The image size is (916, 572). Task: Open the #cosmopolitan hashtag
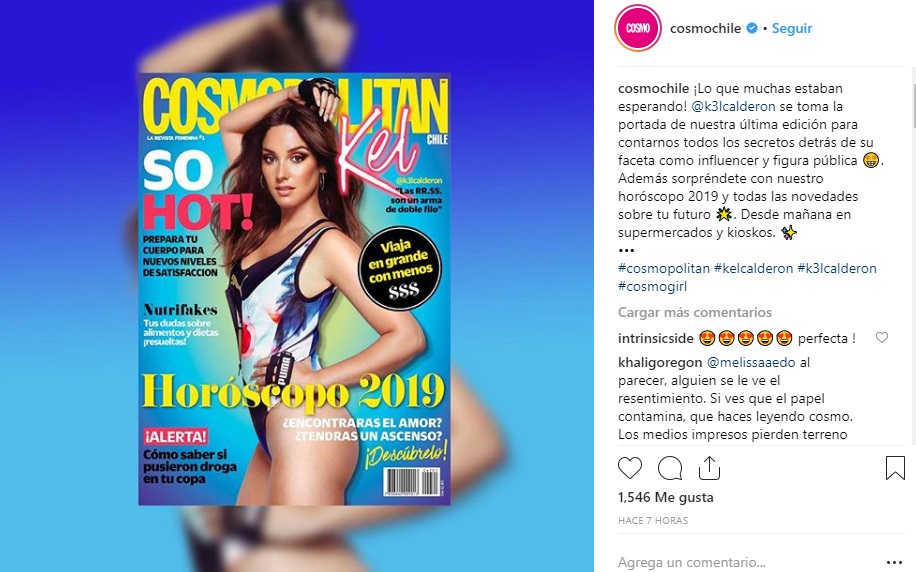pyautogui.click(x=664, y=268)
